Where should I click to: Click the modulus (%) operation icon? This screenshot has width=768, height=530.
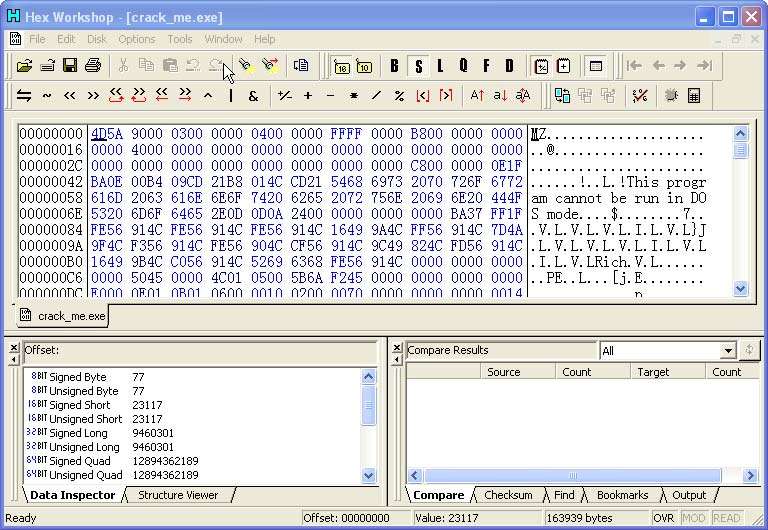pos(399,96)
